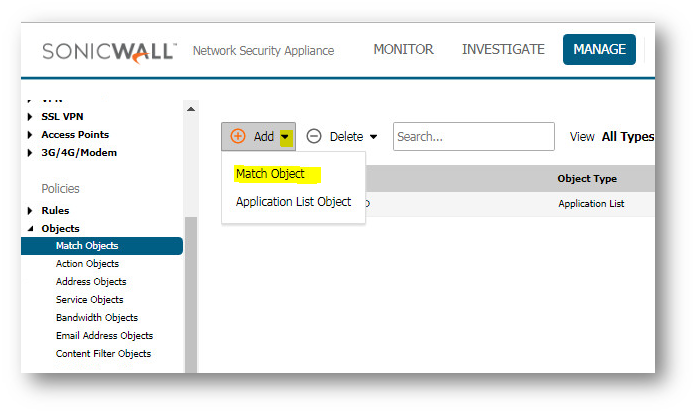Switch to the MONITOR tab
697x415 pixels.
(403, 50)
